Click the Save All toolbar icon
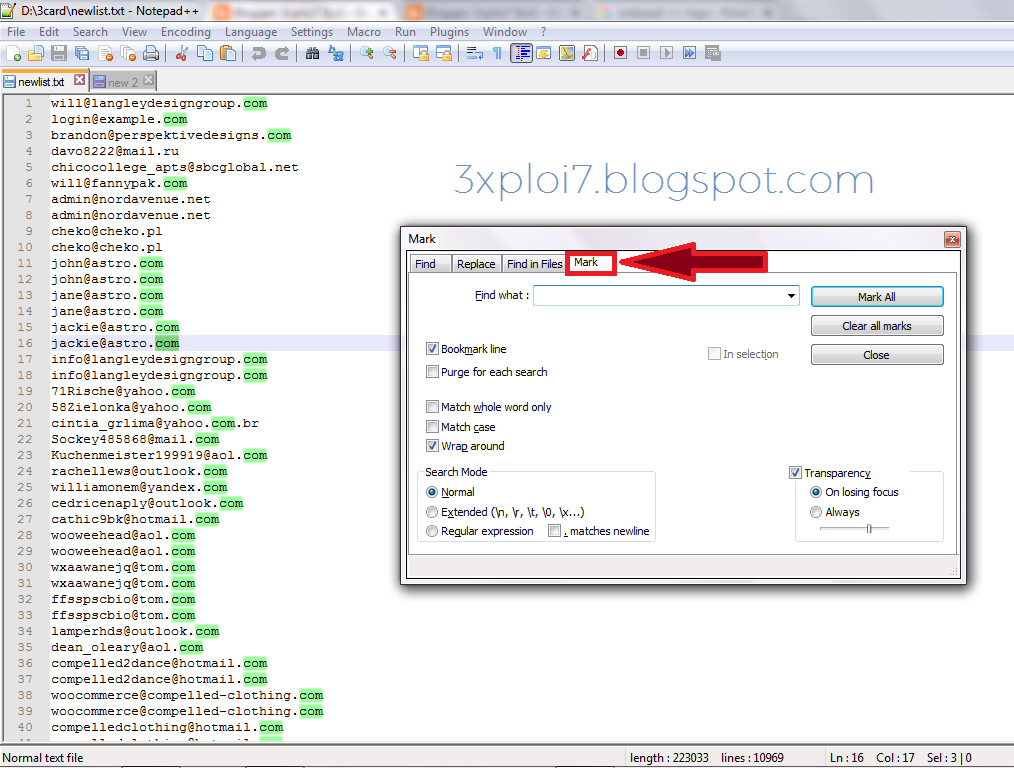 (80, 53)
